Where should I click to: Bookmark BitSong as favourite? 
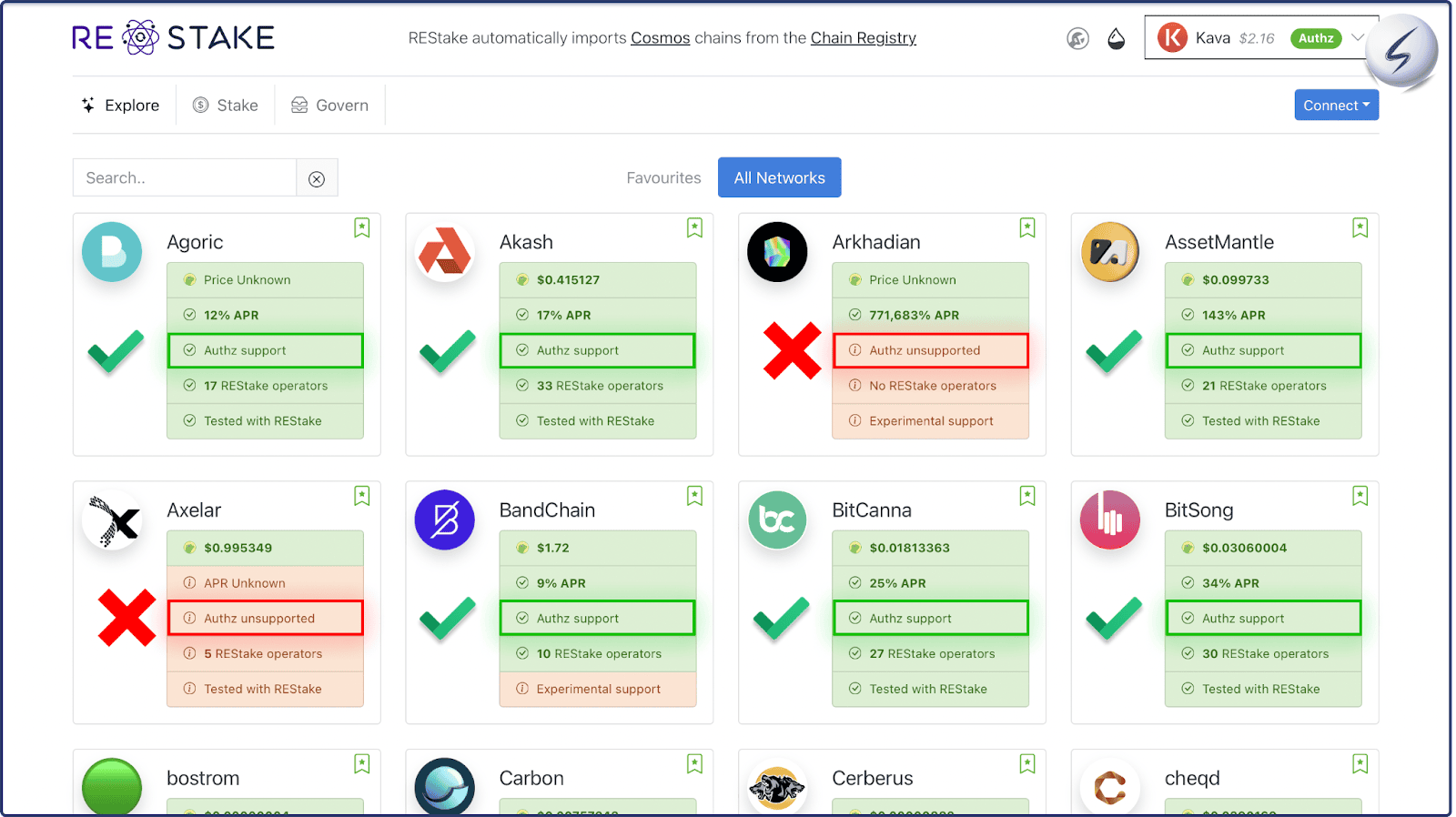(x=1360, y=496)
